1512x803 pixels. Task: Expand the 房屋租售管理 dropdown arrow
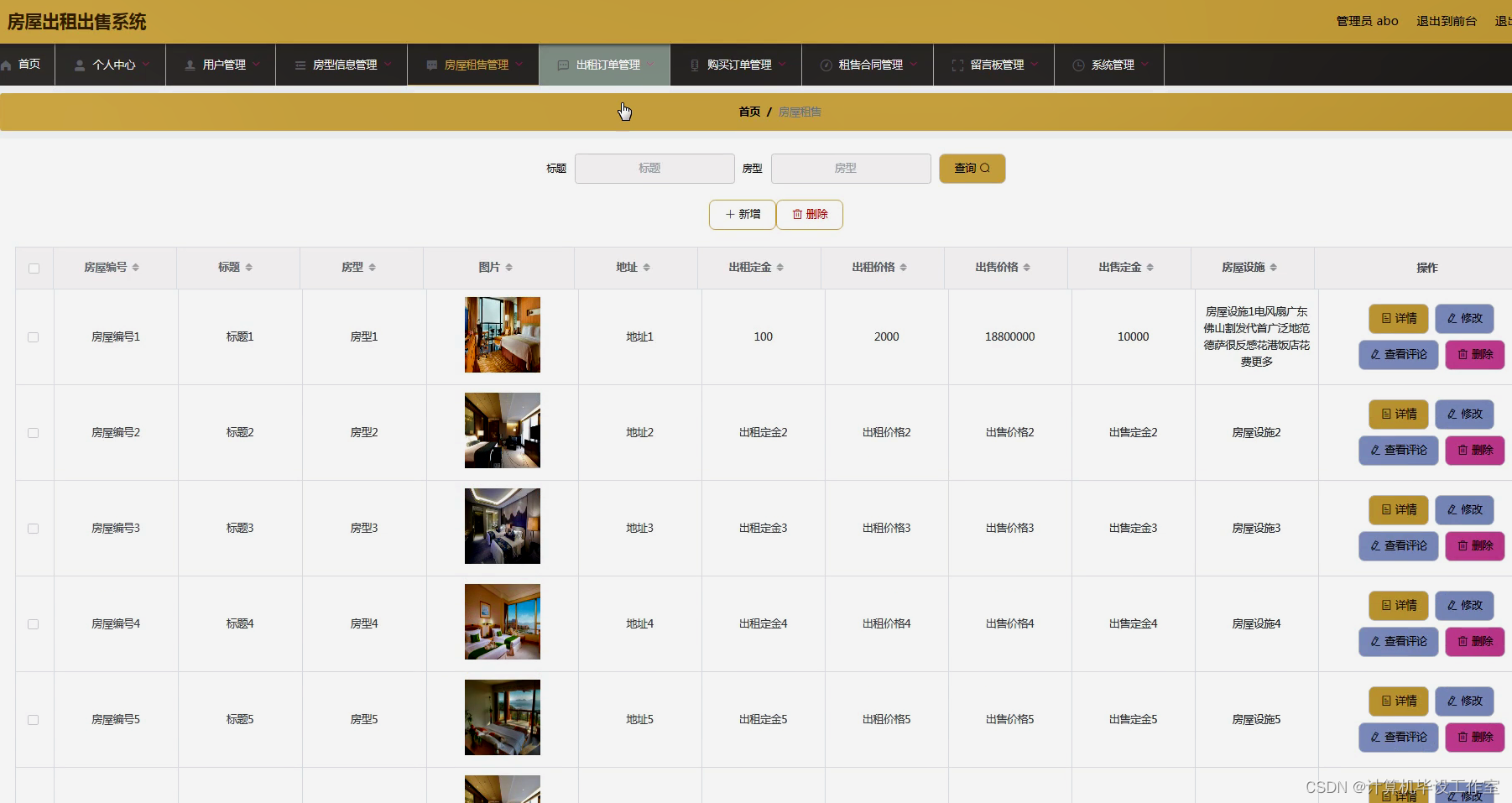519,64
